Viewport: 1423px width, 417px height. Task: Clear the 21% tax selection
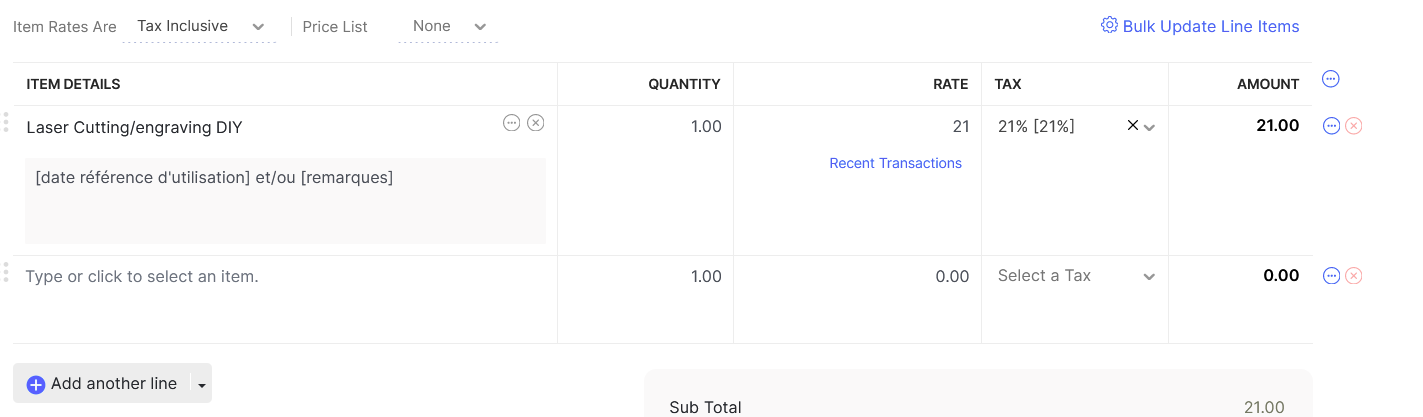[1132, 126]
